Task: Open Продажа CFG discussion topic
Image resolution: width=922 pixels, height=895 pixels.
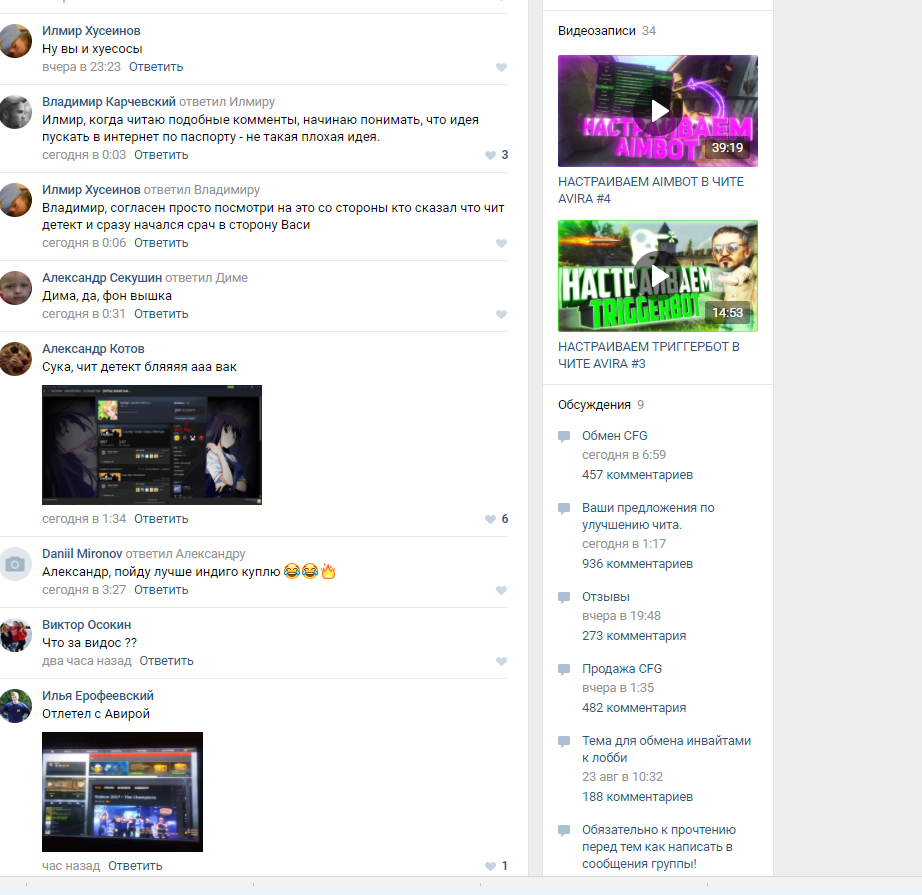Action: [622, 669]
